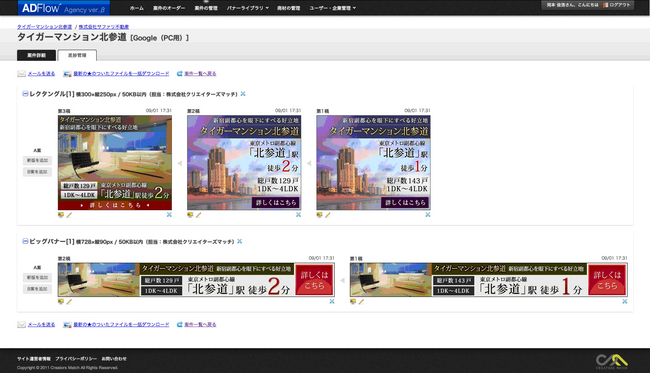
Task: Click the ログアウト logout link
Action: click(617, 5)
